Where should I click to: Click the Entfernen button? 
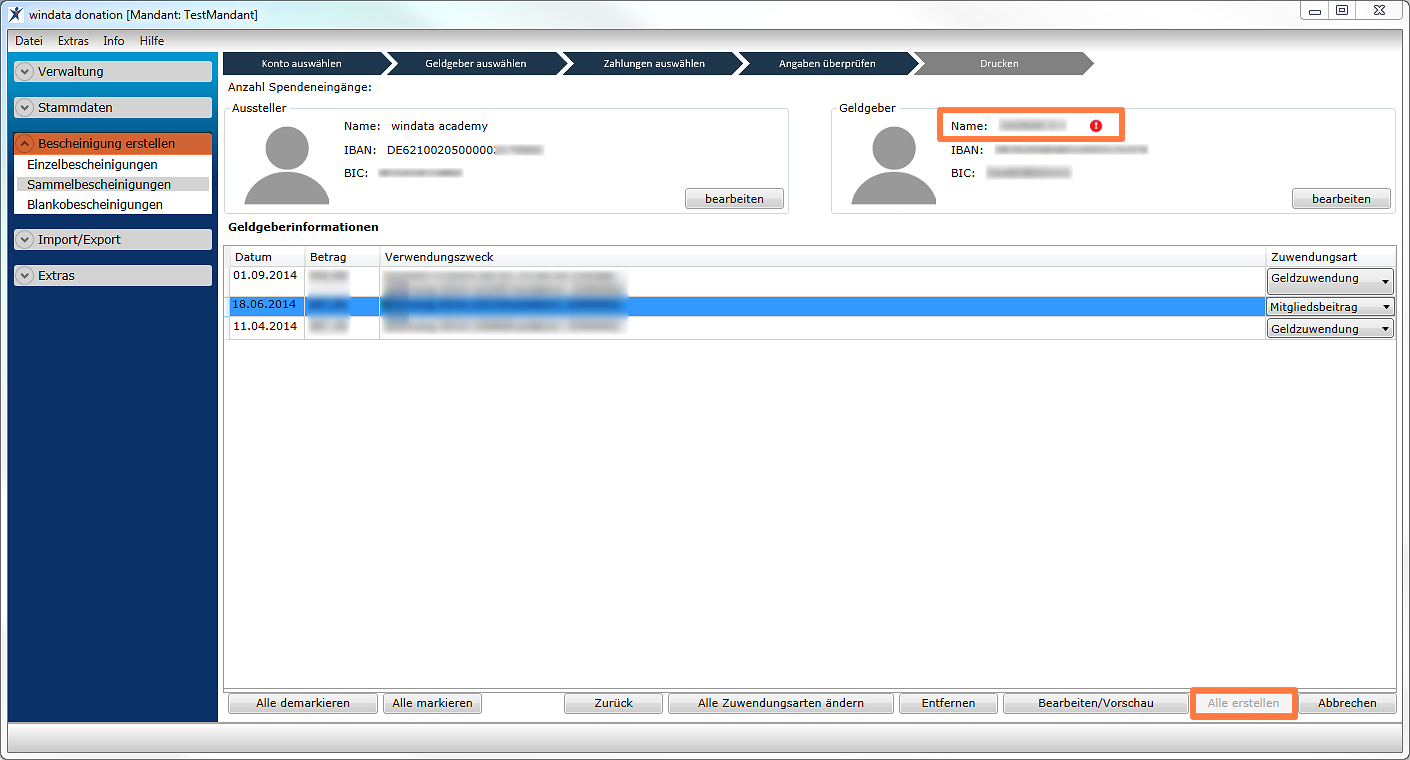pyautogui.click(x=948, y=704)
